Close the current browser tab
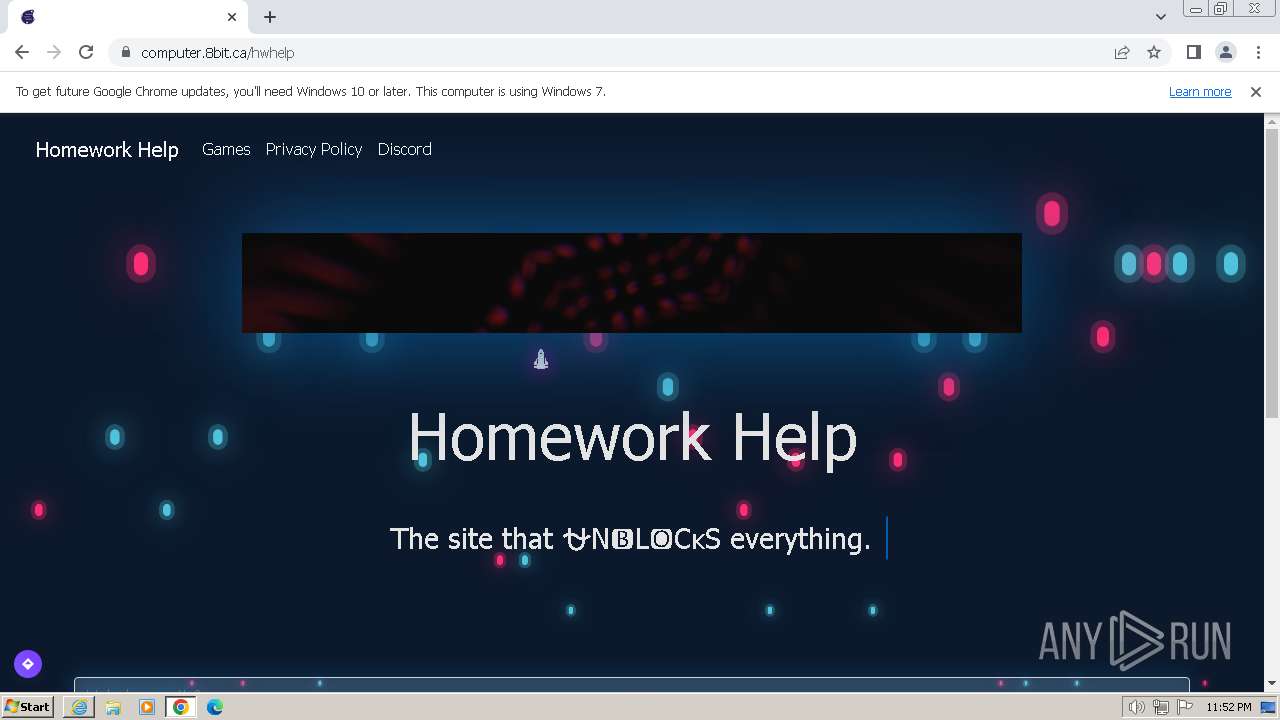 [x=232, y=17]
